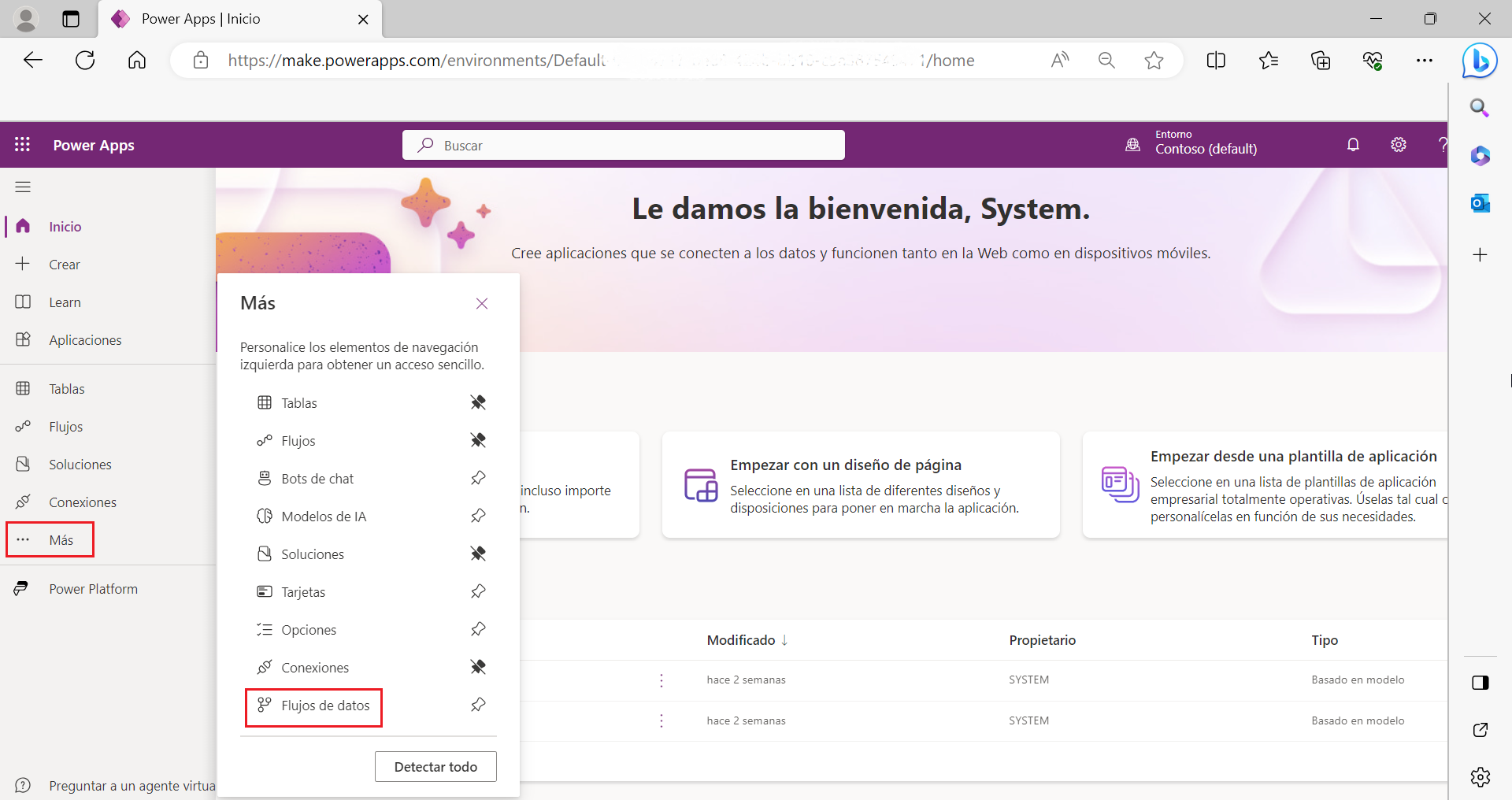The height and width of the screenshot is (800, 1512).
Task: Open Power Platform in left navigation
Action: click(x=93, y=588)
